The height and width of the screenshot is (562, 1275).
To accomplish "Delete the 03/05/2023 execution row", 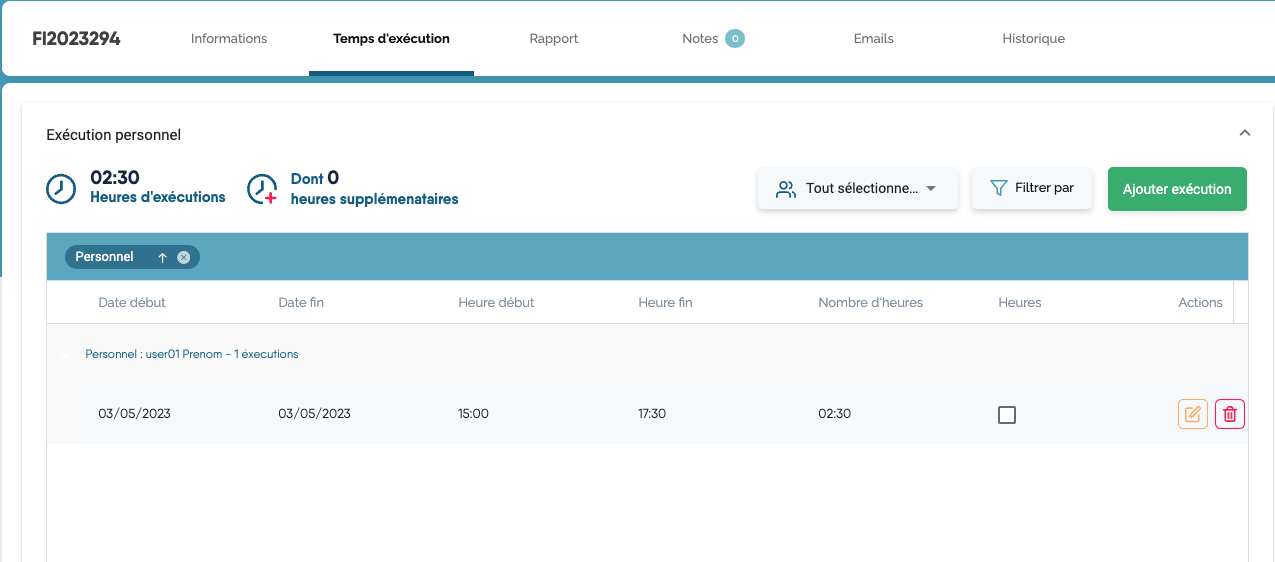I will [x=1230, y=414].
